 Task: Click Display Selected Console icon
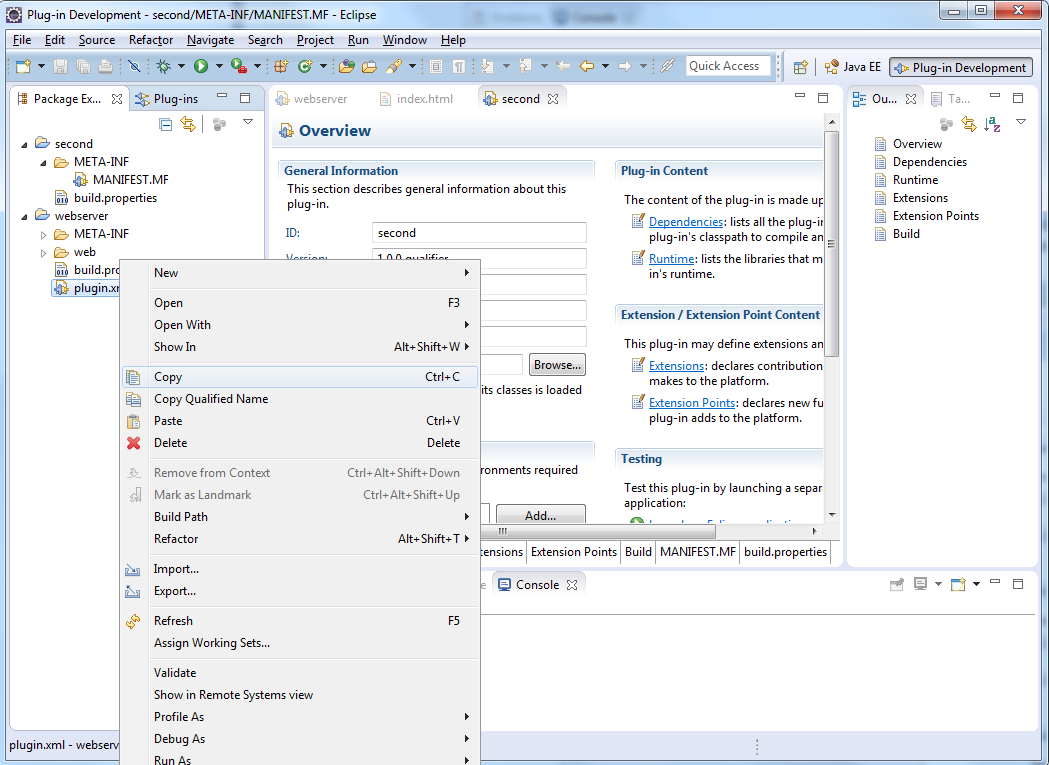click(921, 584)
